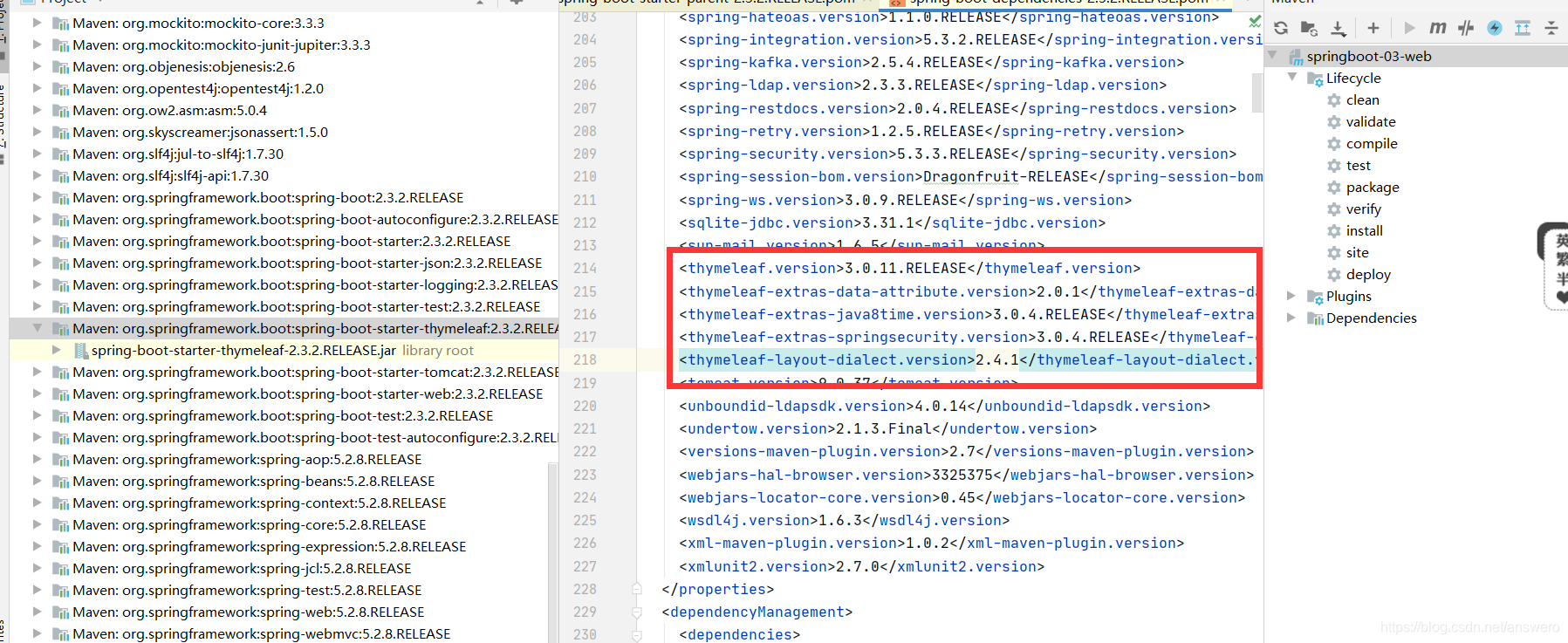This screenshot has width=1568, height=643.
Task: Click the editor vertical scrollbar thumb
Action: click(1257, 92)
